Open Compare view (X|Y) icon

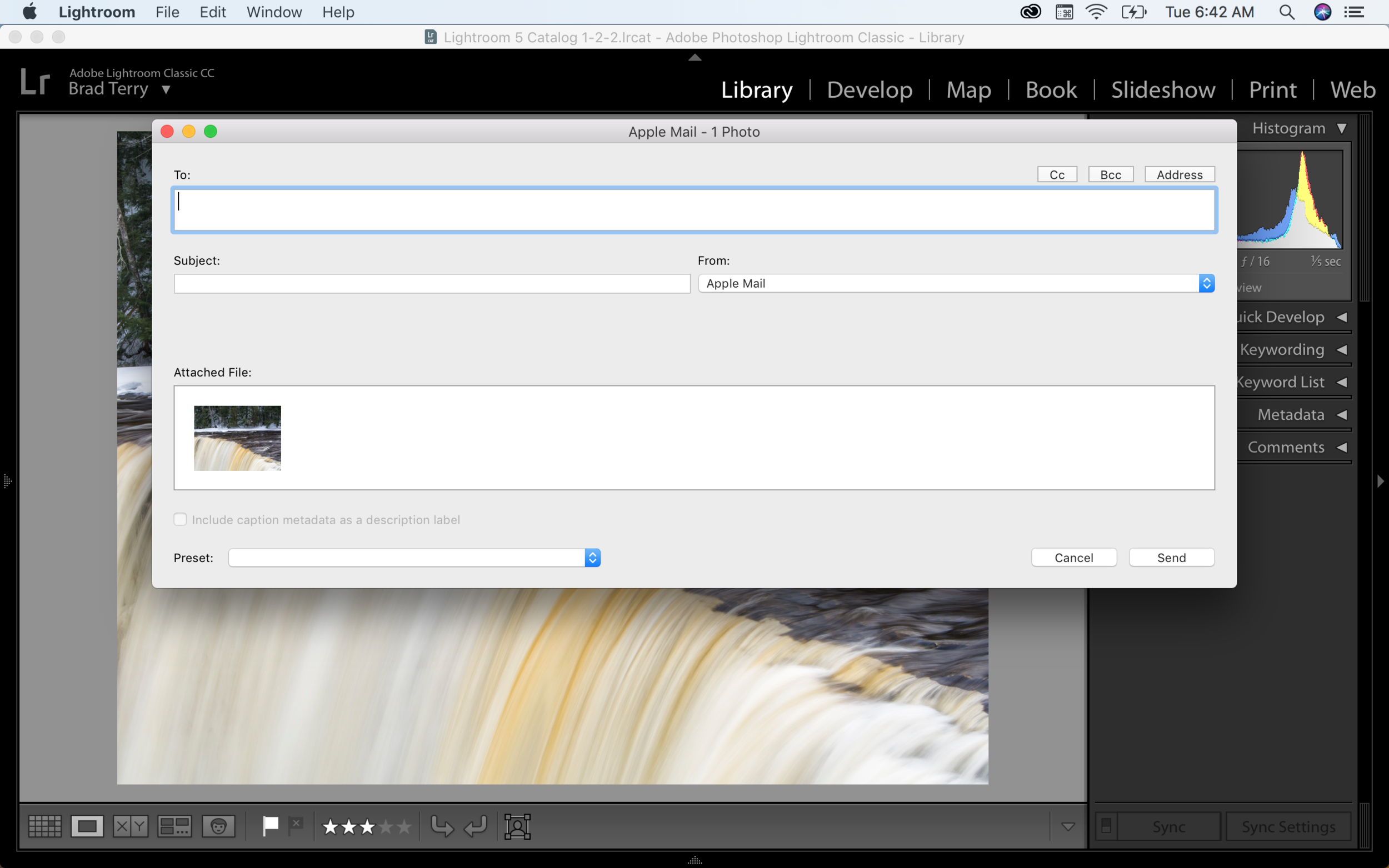(x=131, y=826)
